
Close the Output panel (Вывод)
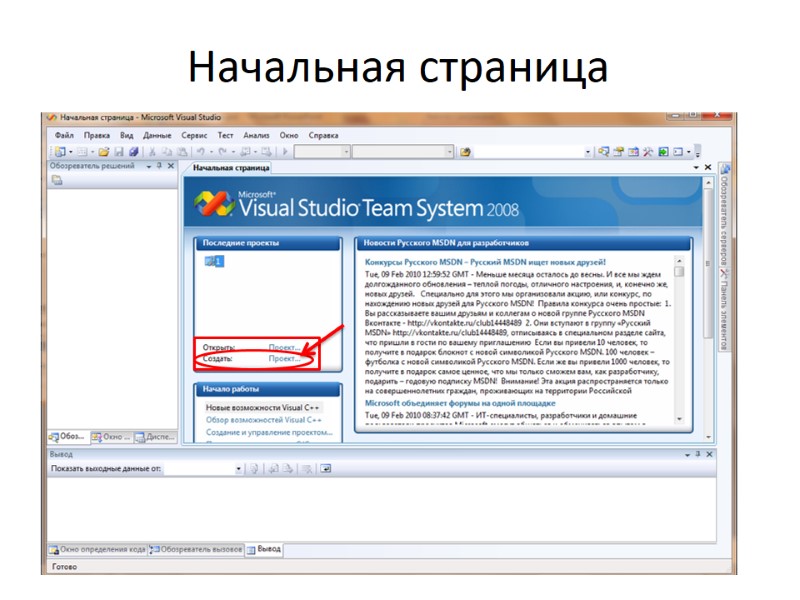(709, 454)
